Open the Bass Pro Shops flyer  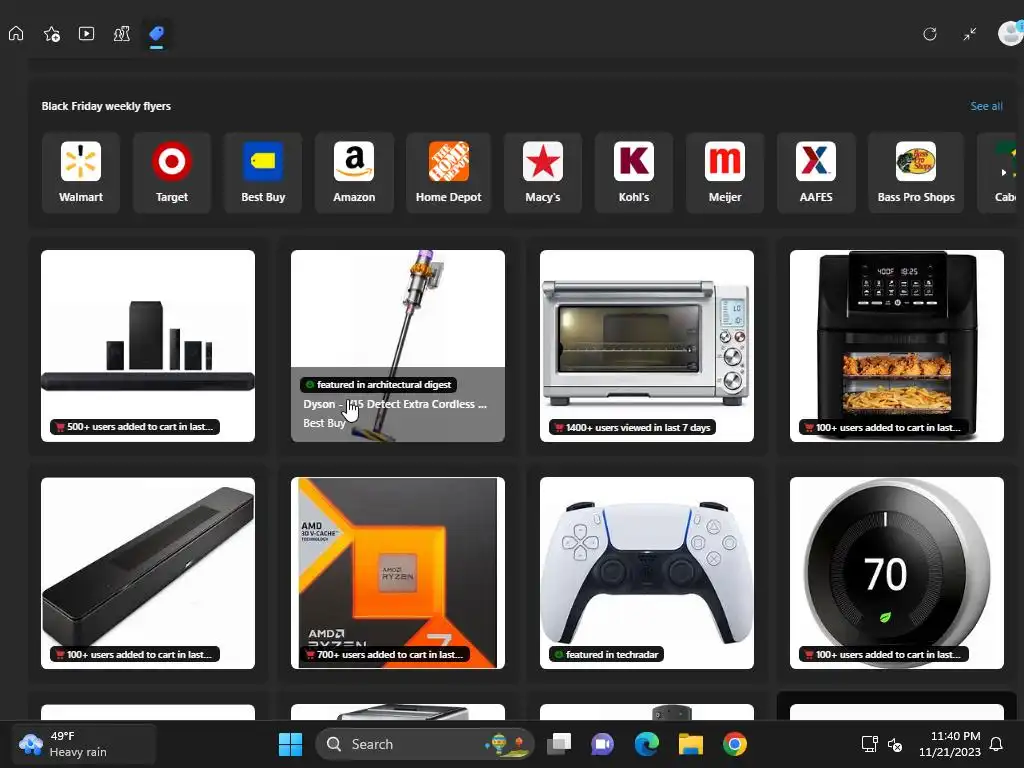tap(916, 172)
